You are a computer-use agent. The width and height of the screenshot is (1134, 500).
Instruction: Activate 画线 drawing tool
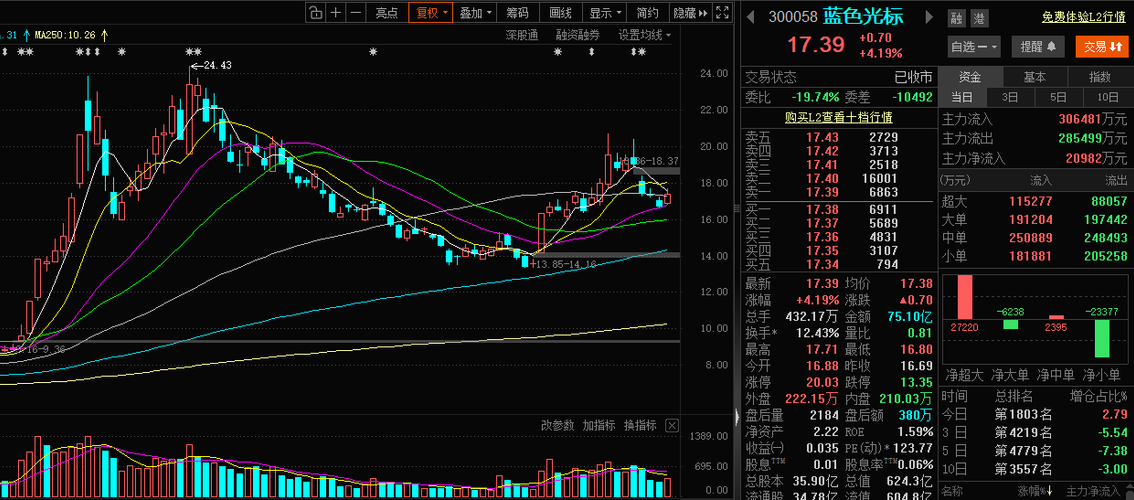(560, 12)
